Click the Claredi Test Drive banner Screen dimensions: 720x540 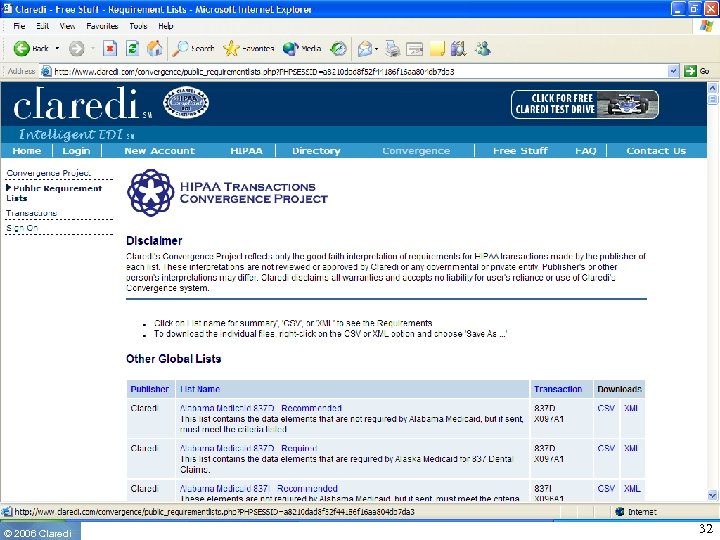pos(585,104)
